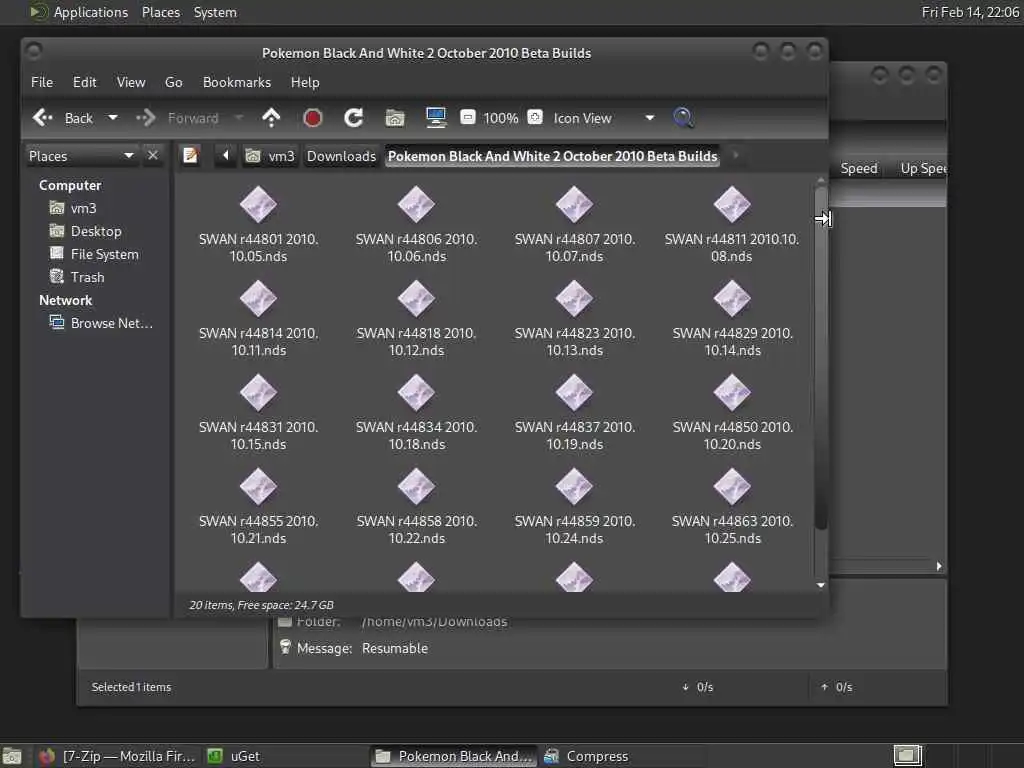The height and width of the screenshot is (768, 1024).
Task: Open the Places sidebar selector dropdown
Action: coord(82,155)
